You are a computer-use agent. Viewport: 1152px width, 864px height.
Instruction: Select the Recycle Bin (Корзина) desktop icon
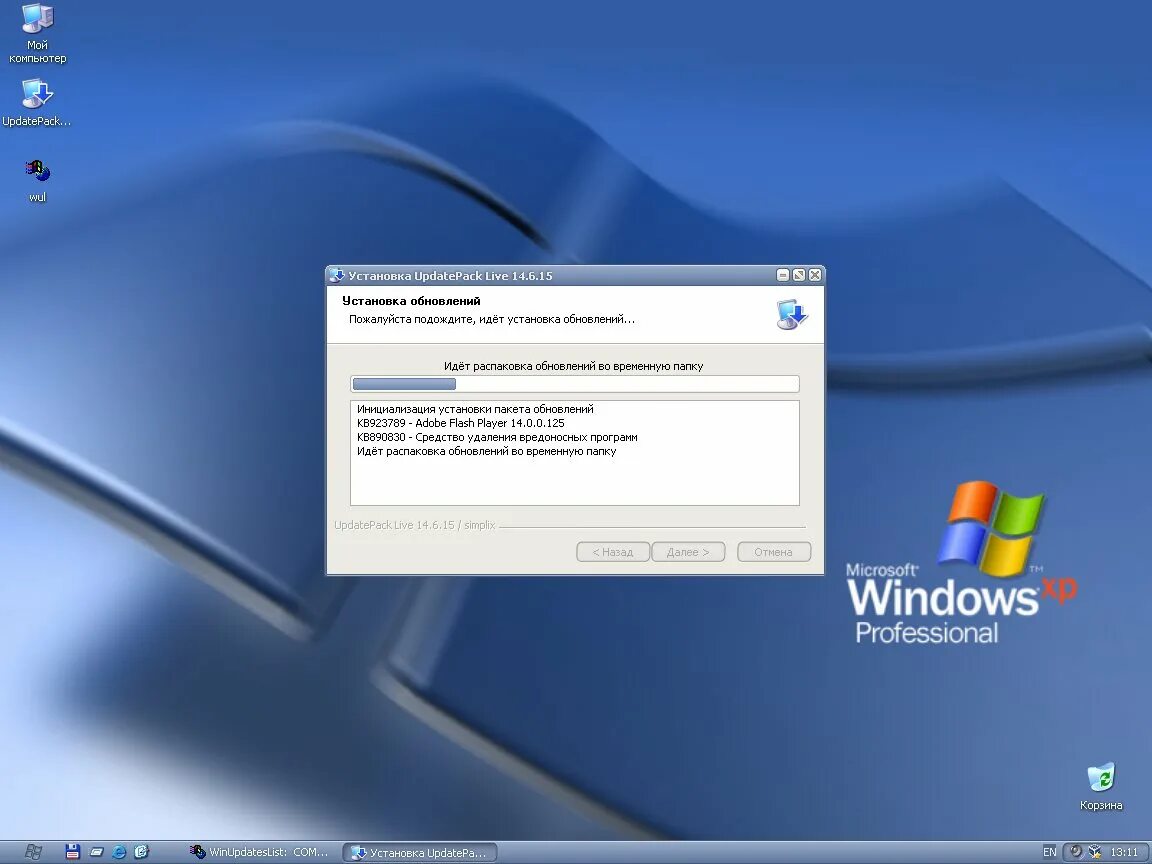1101,787
